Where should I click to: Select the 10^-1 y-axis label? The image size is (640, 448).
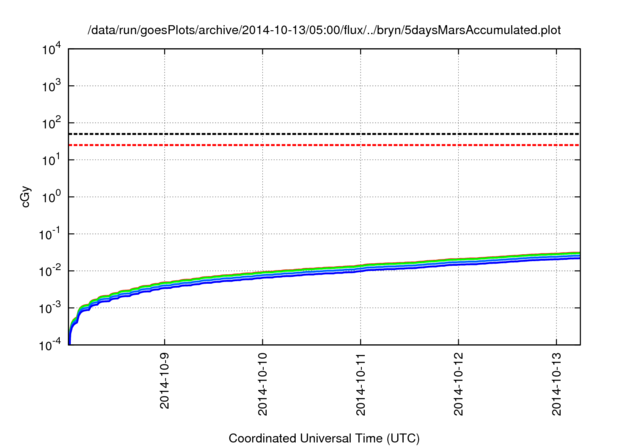[50, 235]
